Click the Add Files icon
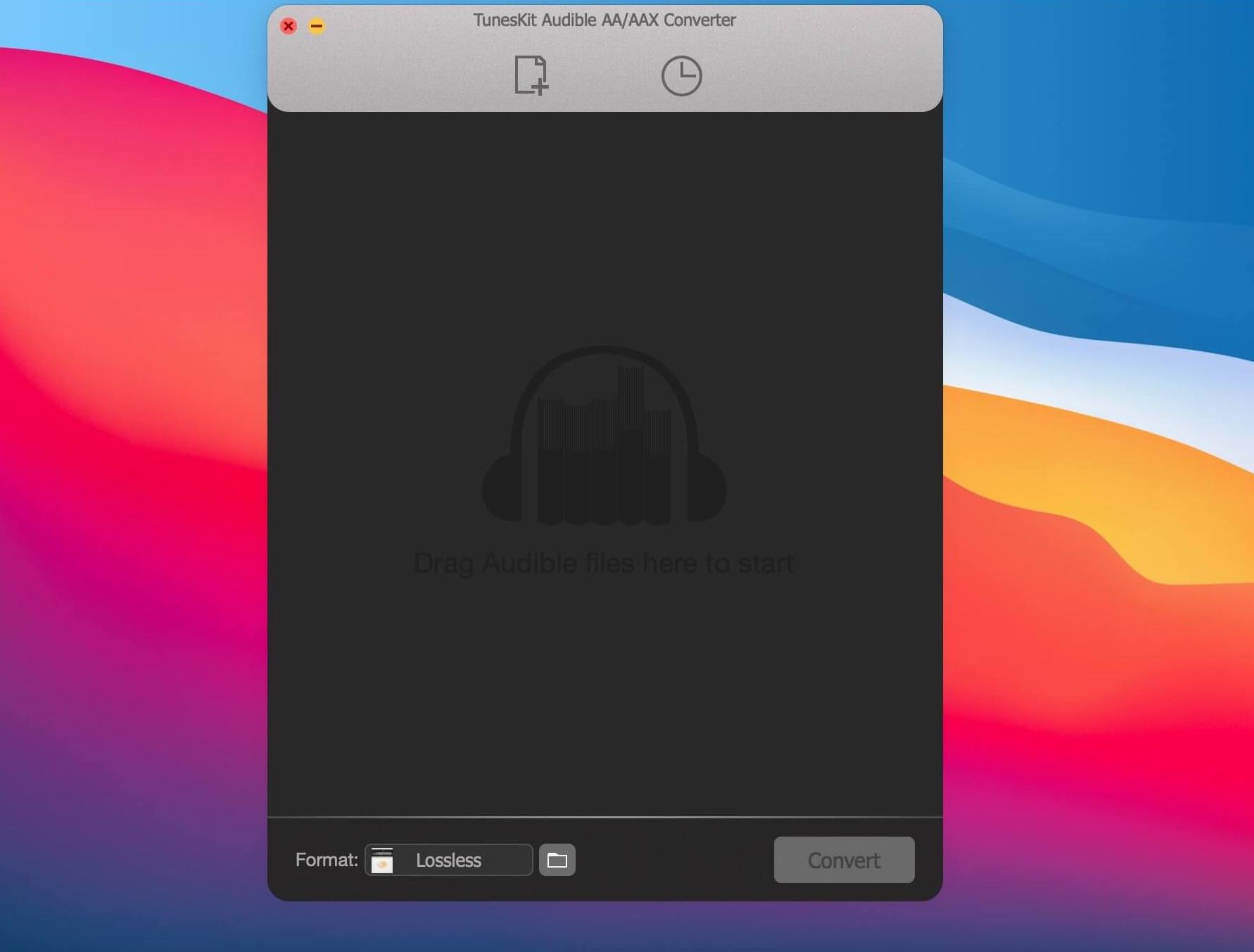The width and height of the screenshot is (1254, 952). click(531, 75)
